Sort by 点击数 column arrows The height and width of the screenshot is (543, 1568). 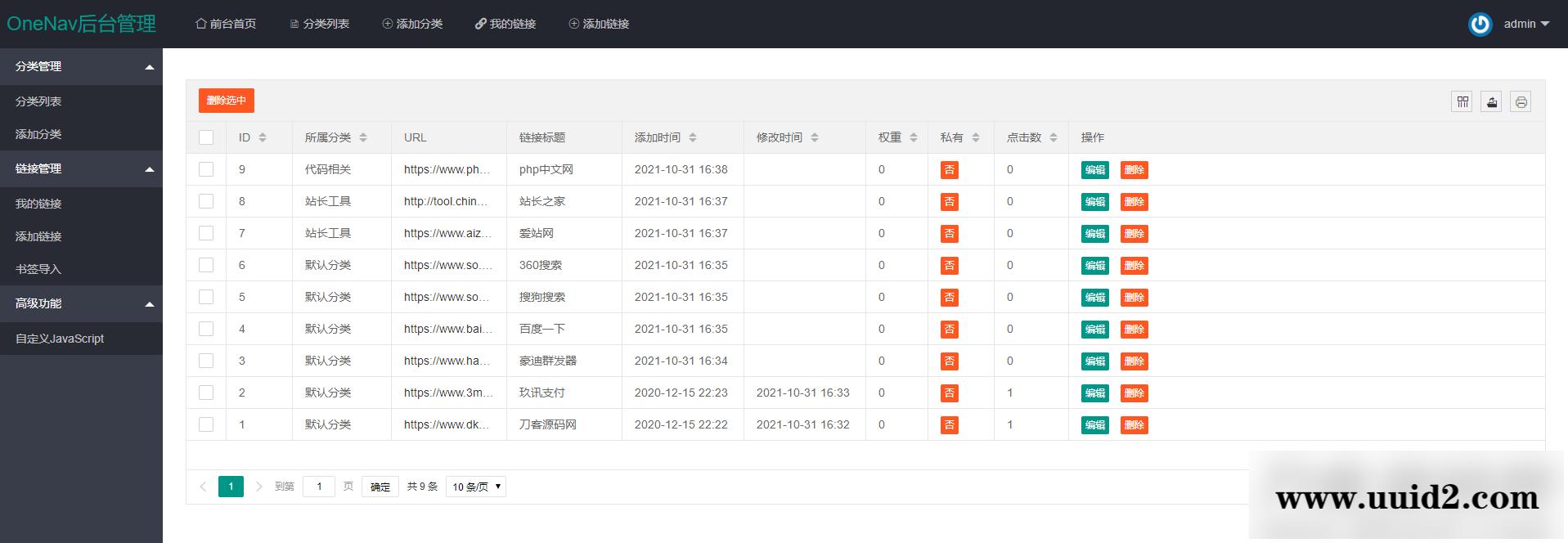pyautogui.click(x=1054, y=137)
